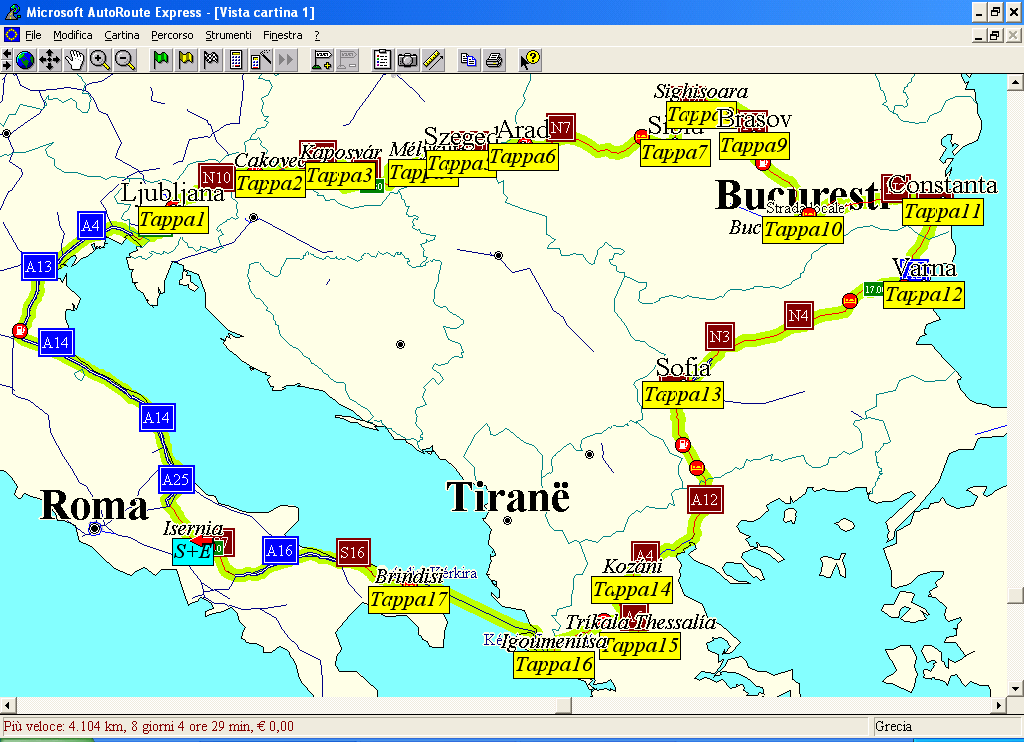The image size is (1024, 742).
Task: Click the Tappa9 waypoint label
Action: coord(754,146)
